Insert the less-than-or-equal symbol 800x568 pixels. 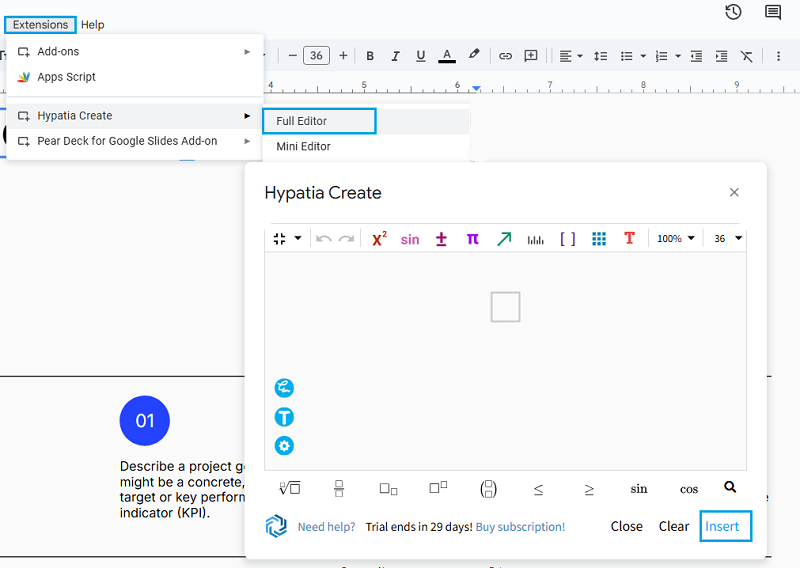[538, 489]
